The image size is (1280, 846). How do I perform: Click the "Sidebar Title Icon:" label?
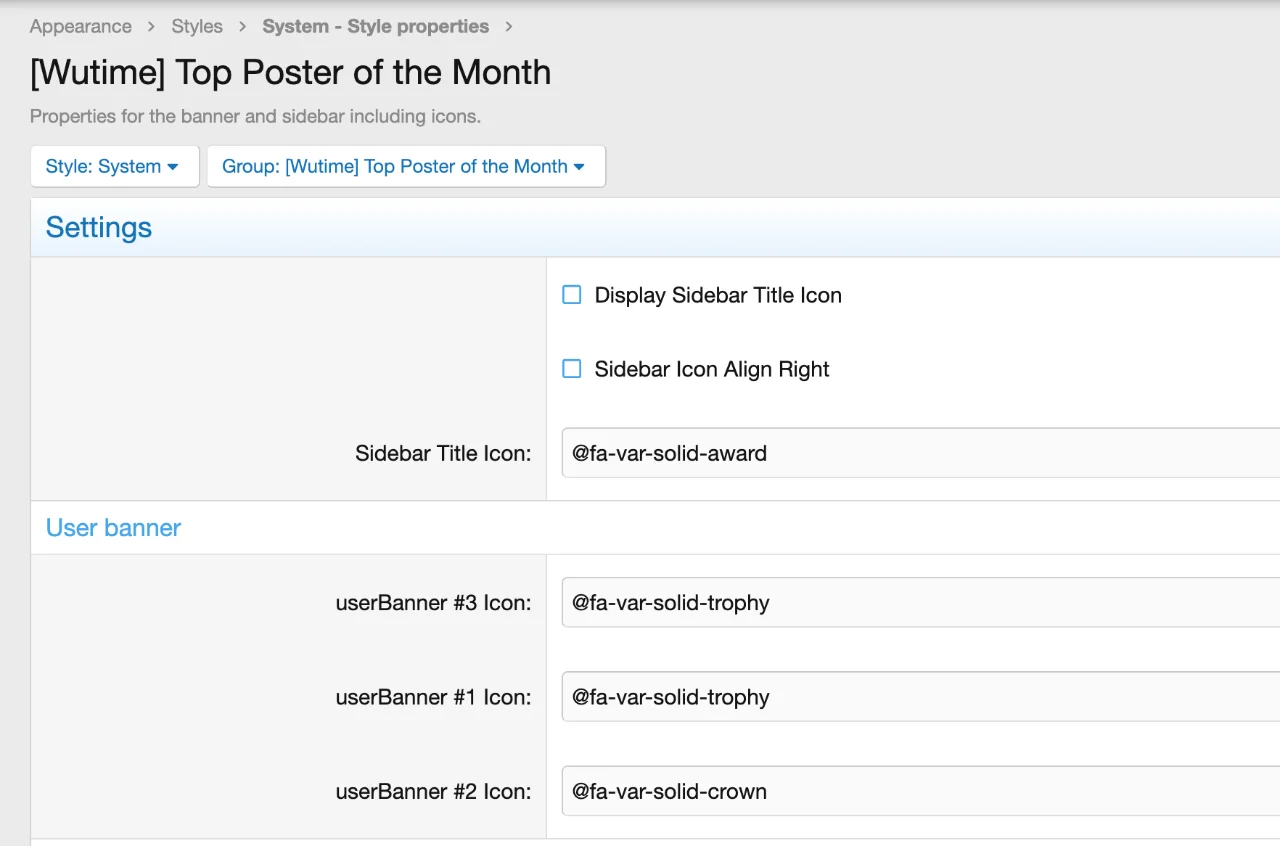[443, 453]
